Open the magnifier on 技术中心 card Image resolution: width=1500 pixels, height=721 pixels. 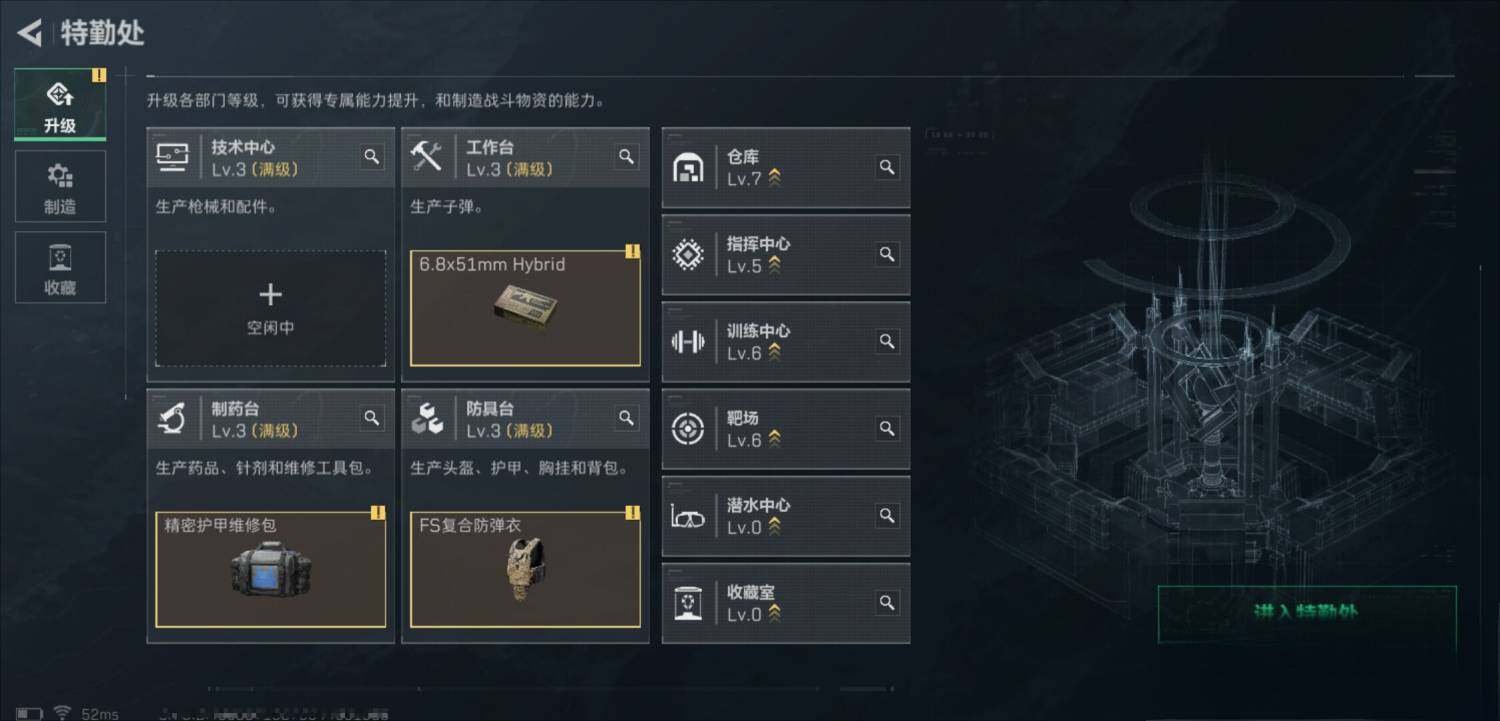(x=372, y=157)
